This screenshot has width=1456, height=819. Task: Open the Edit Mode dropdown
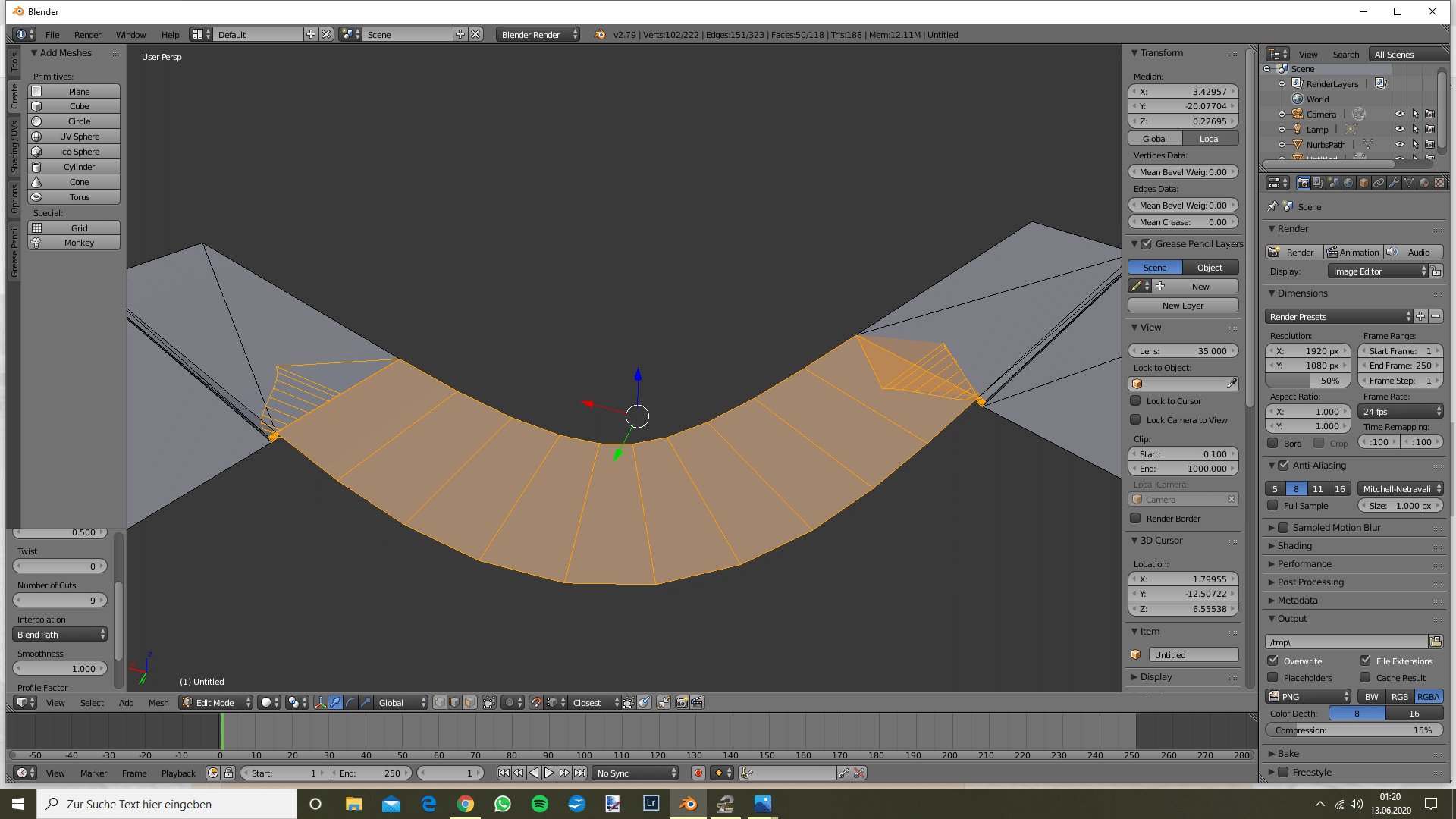click(x=216, y=702)
